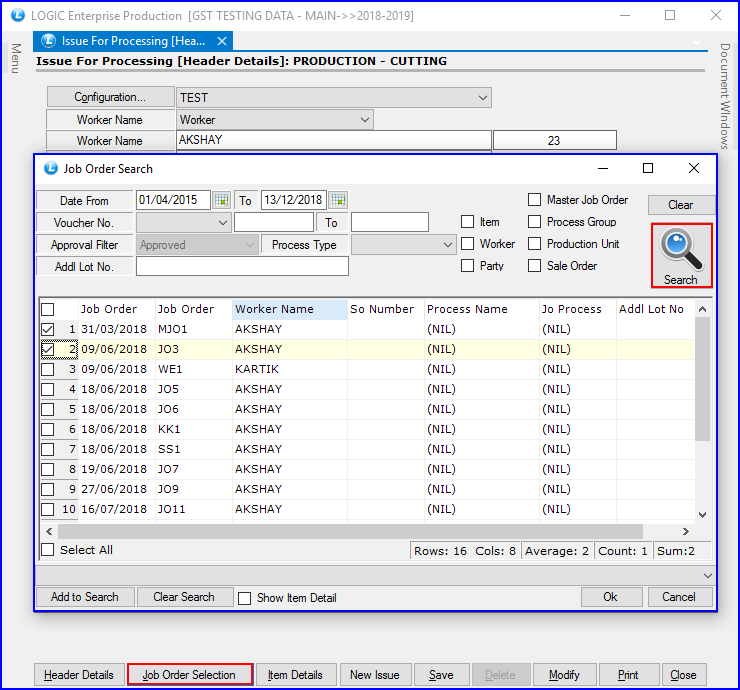Click the Job Order Selection button

pyautogui.click(x=189, y=675)
